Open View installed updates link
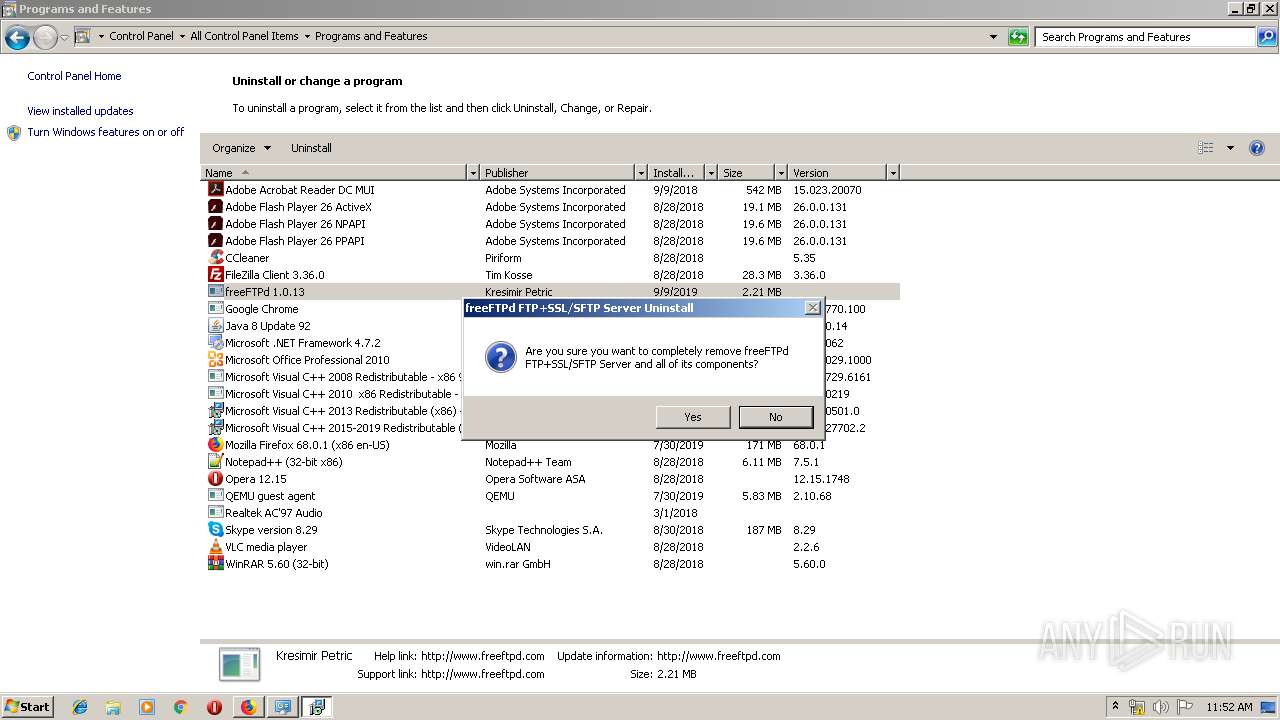This screenshot has width=1280, height=720. (80, 111)
